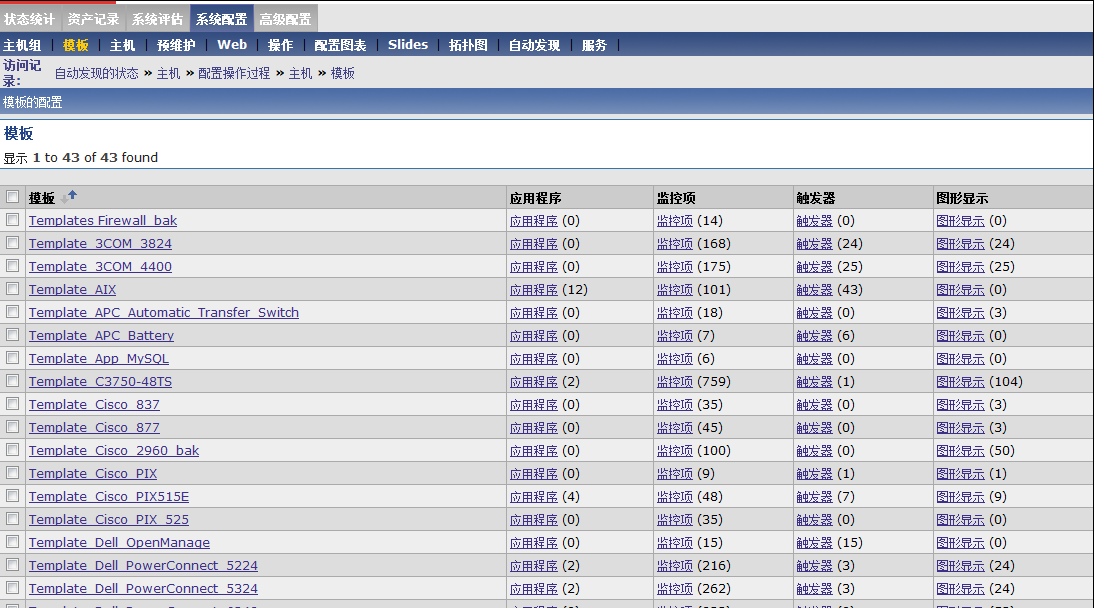Open the 拓扑图 submenu item

pyautogui.click(x=468, y=45)
